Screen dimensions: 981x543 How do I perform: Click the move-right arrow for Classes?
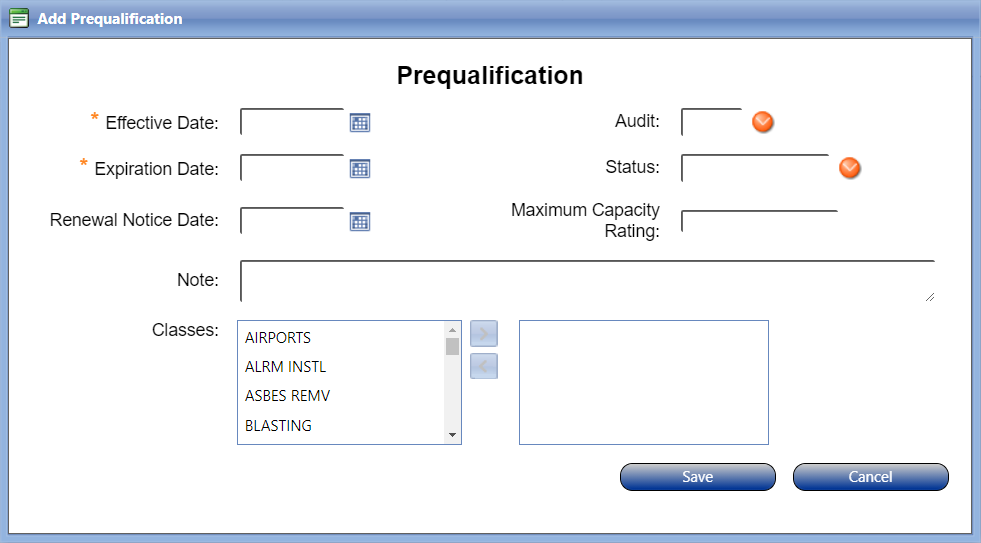[x=484, y=334]
